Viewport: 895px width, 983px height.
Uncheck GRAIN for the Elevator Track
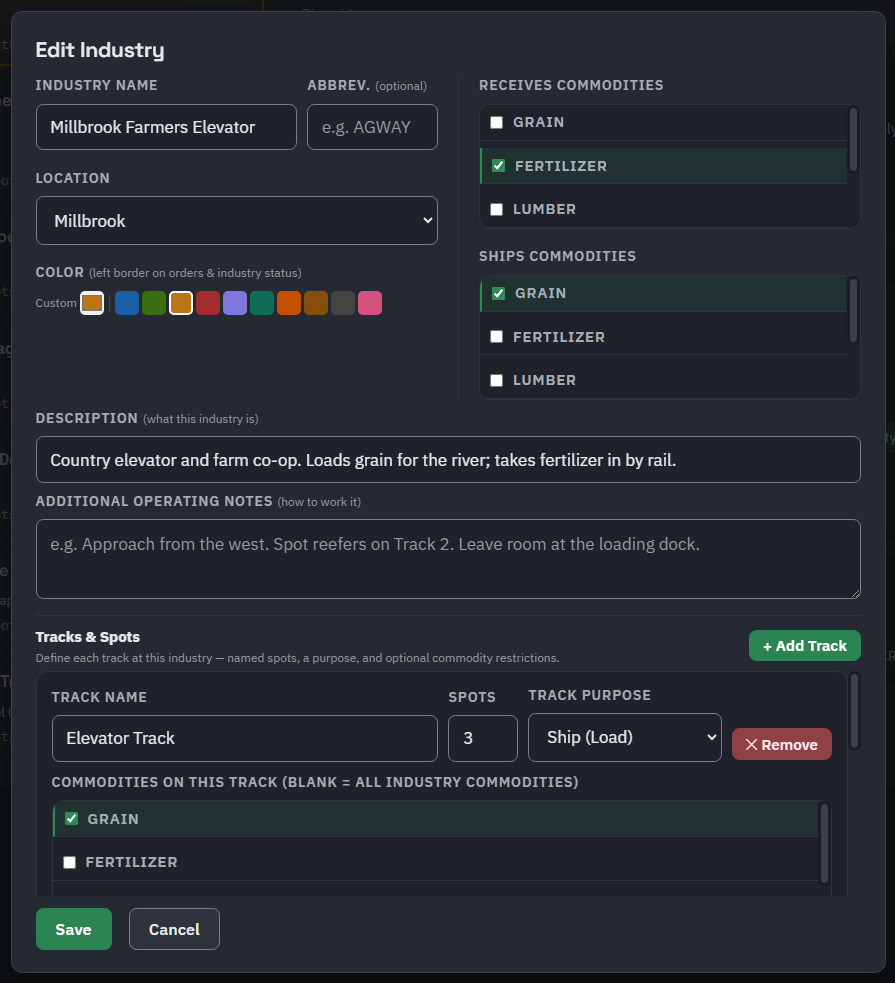click(71, 819)
